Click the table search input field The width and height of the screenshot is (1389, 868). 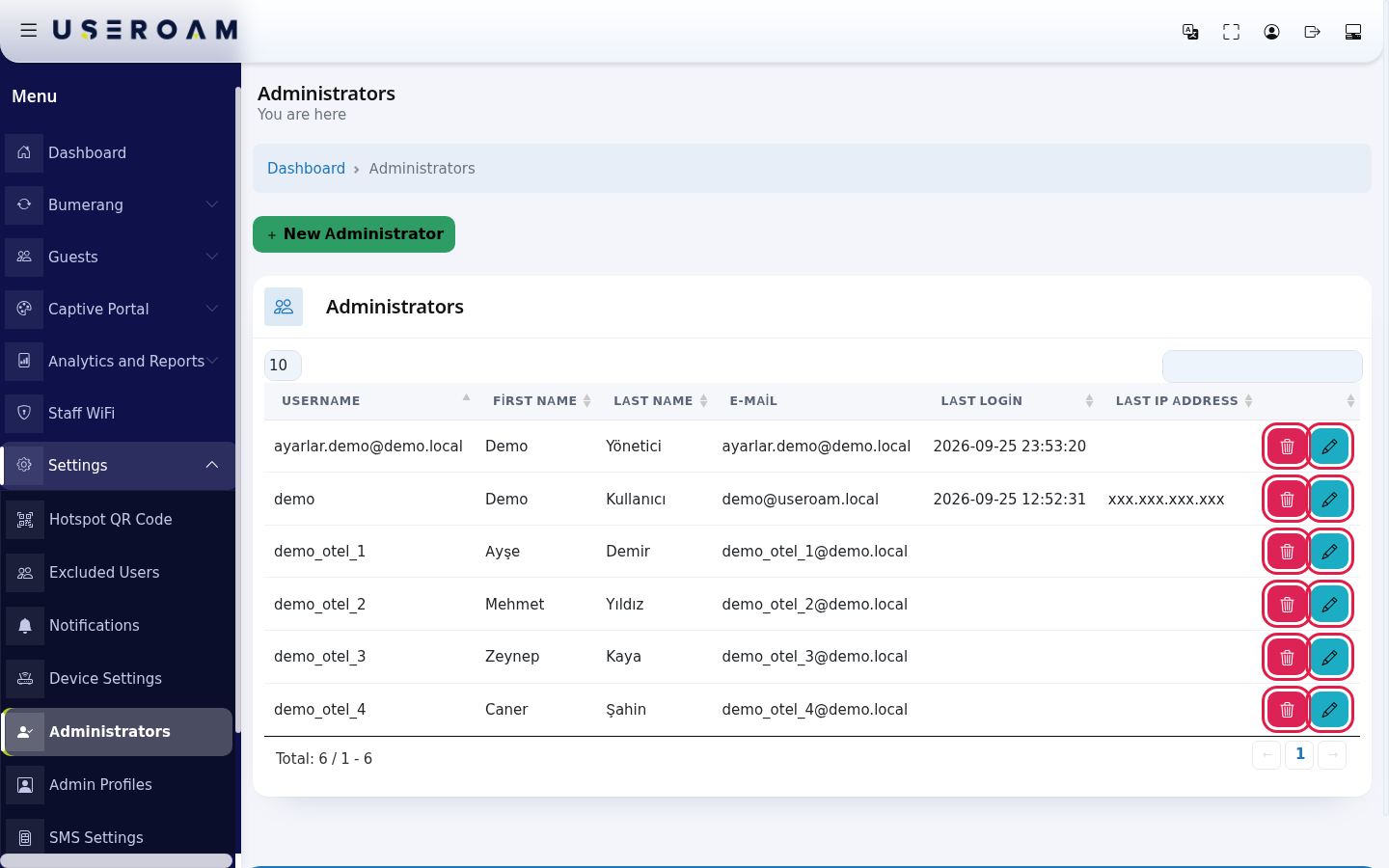point(1262,366)
